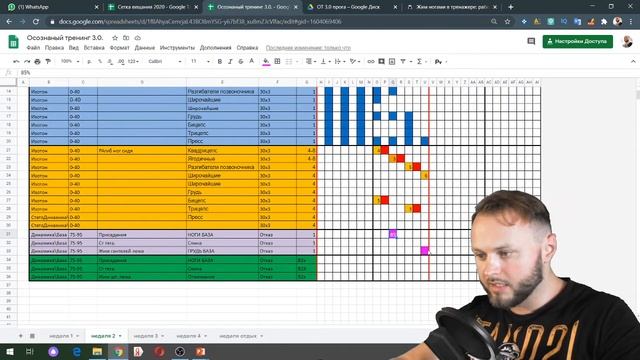
Task: Click the Redo icon in toolbar
Action: (27, 62)
